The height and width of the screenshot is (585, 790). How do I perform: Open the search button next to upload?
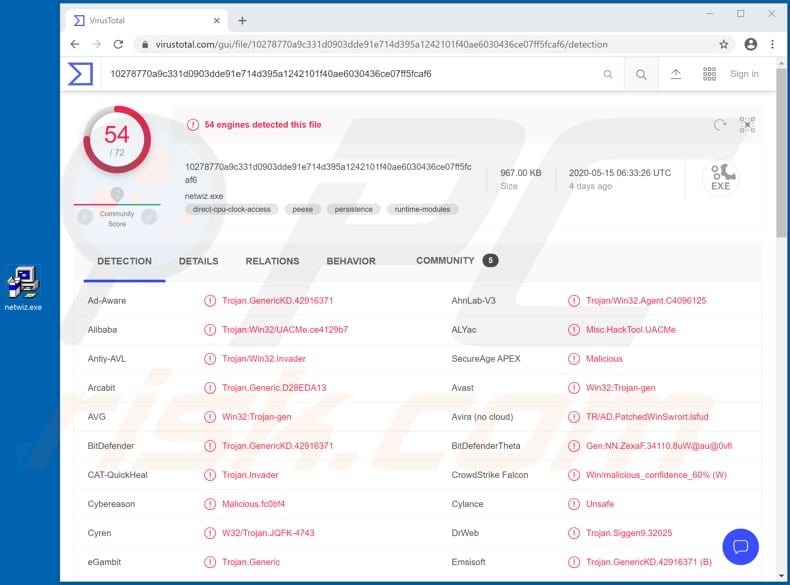641,75
